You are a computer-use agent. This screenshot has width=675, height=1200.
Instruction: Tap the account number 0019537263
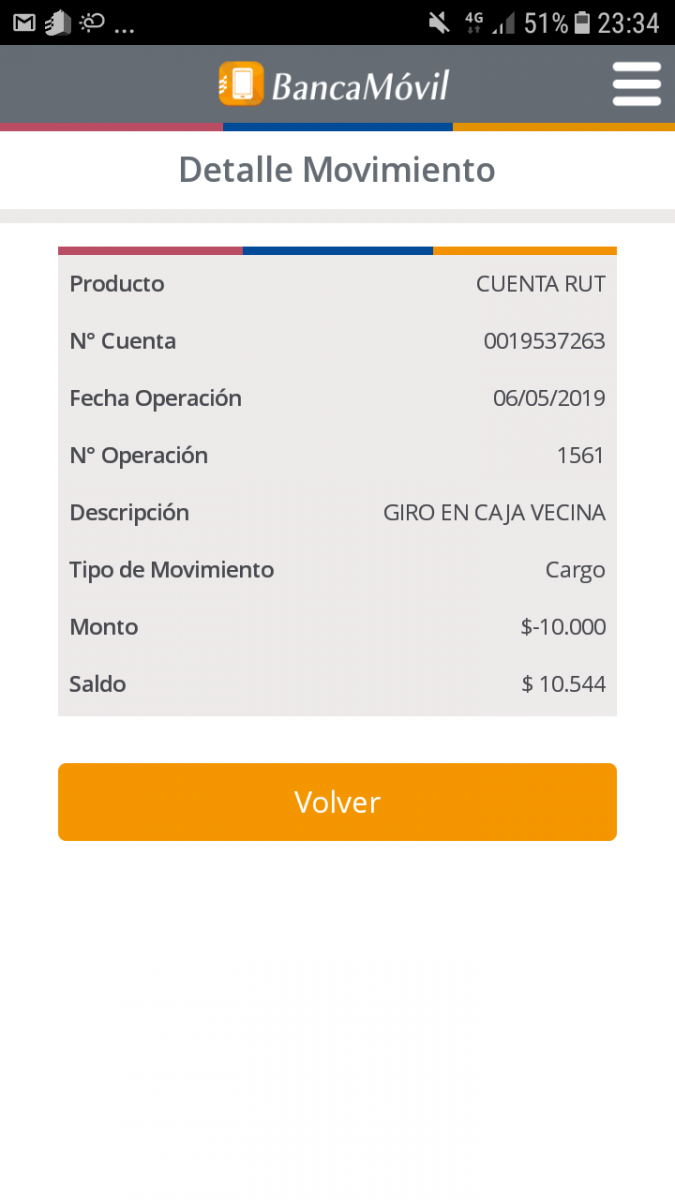pyautogui.click(x=544, y=341)
